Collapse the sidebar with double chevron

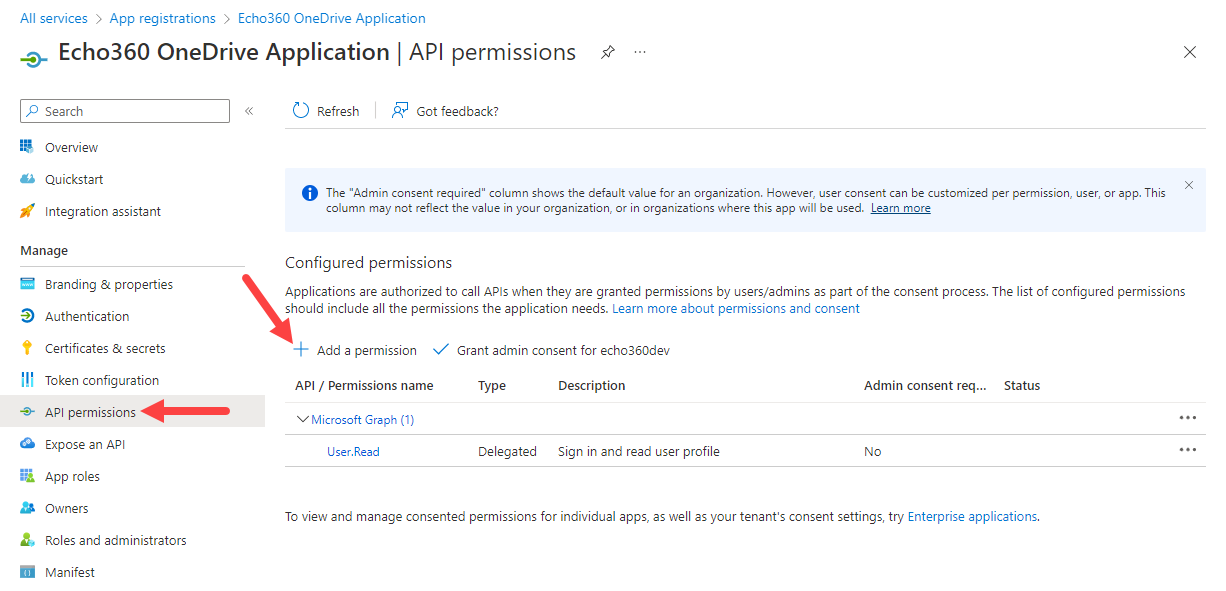tap(249, 111)
